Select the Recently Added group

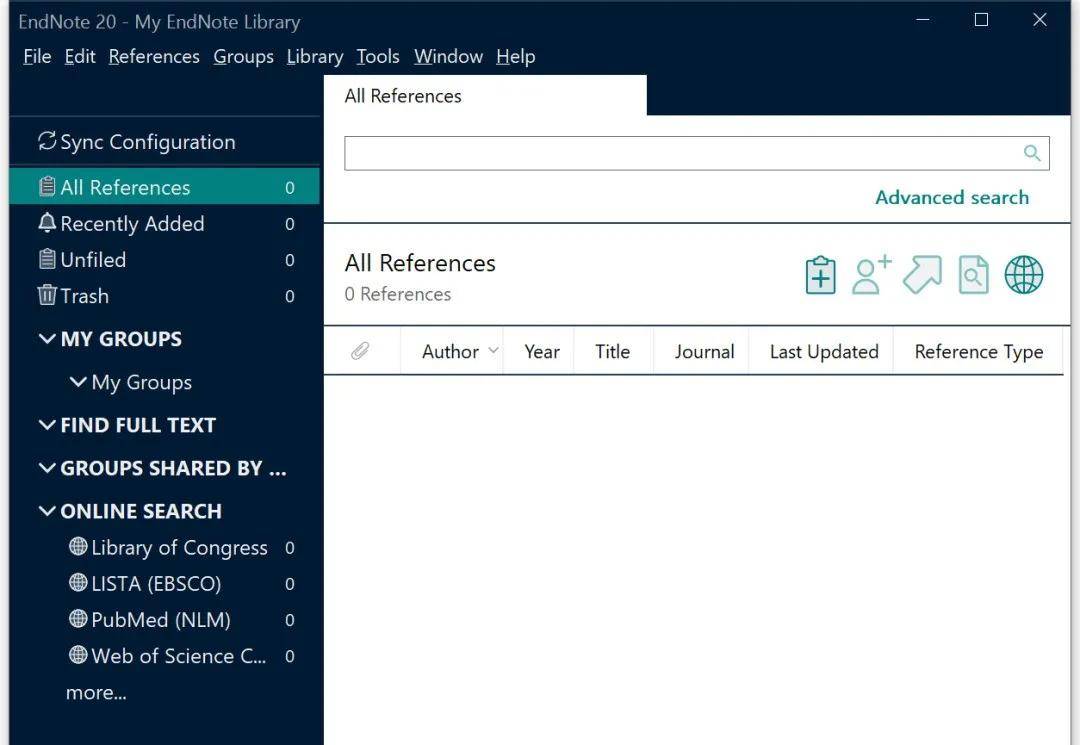pos(131,224)
